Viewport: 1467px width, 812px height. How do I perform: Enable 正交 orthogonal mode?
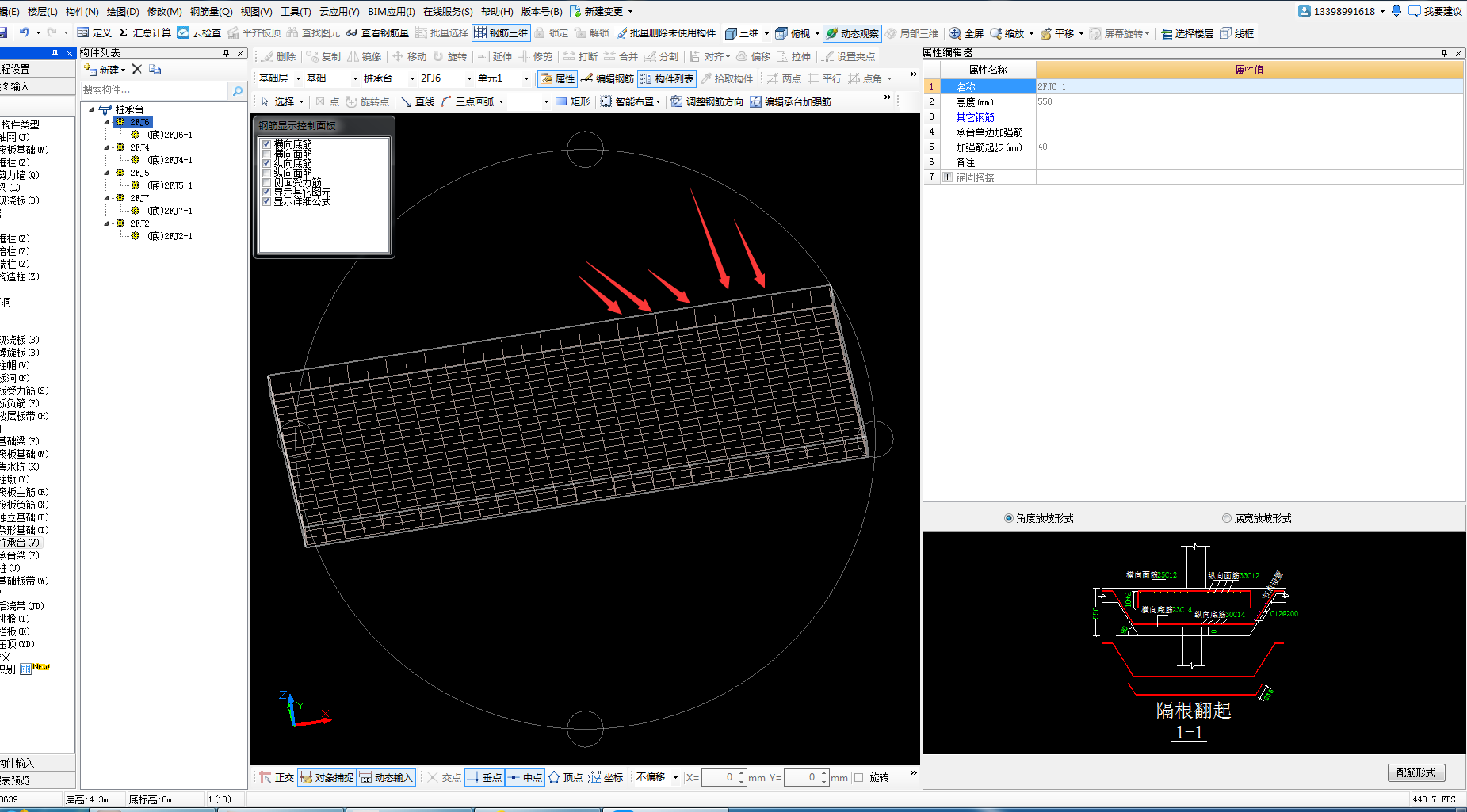point(277,777)
